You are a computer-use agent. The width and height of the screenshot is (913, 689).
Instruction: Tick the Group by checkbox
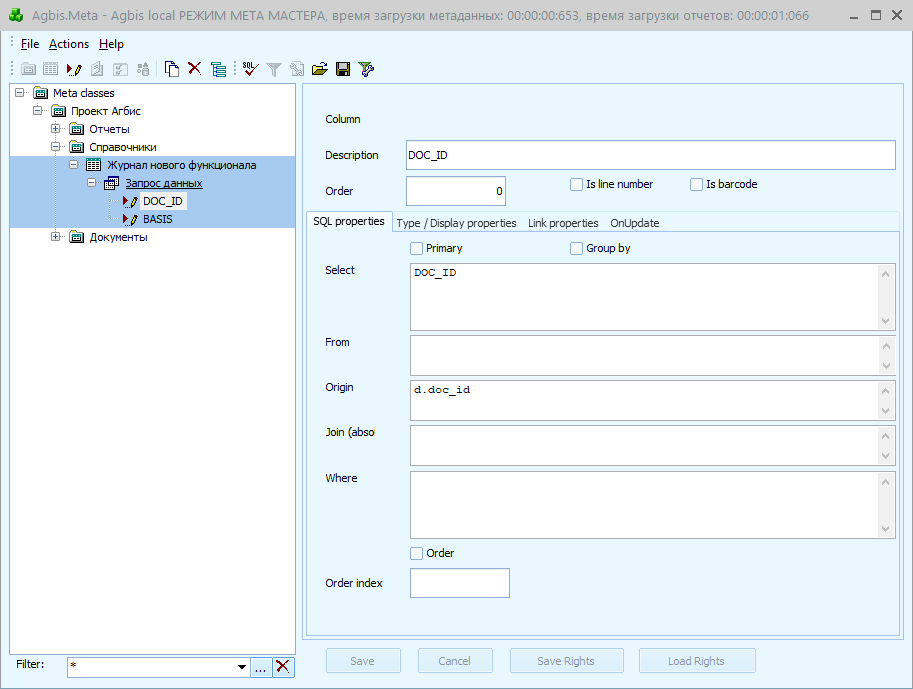[x=576, y=249]
